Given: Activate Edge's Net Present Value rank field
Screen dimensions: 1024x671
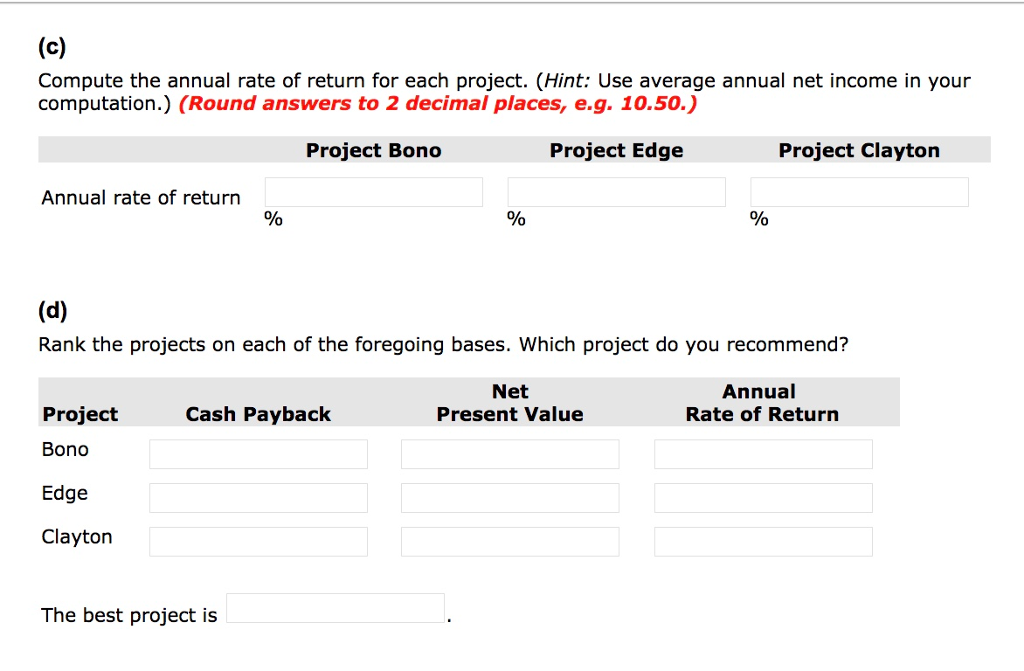Looking at the screenshot, I should pyautogui.click(x=510, y=498).
